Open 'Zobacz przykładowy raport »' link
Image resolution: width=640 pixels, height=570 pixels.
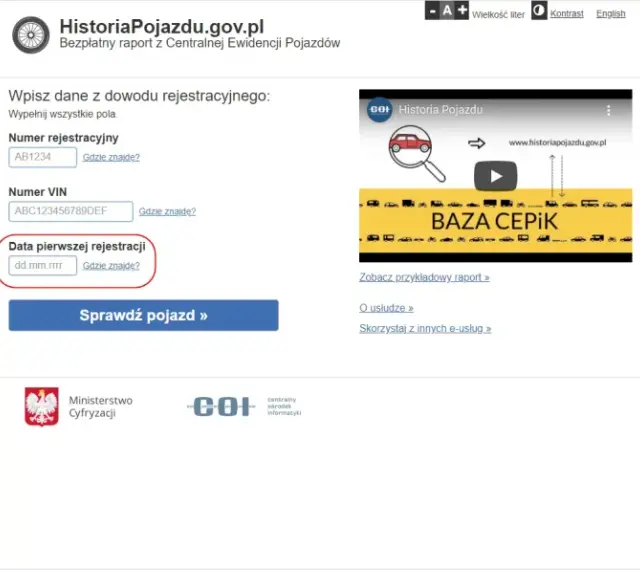(x=424, y=277)
